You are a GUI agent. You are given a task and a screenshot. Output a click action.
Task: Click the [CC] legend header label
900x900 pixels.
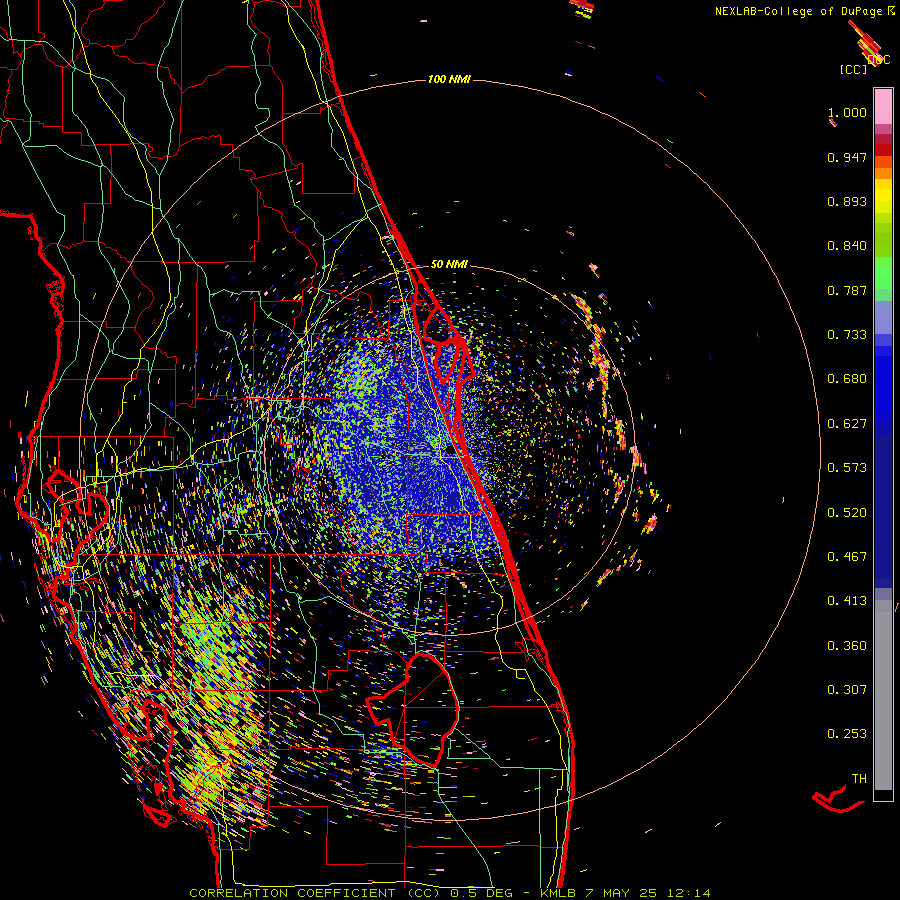(854, 69)
